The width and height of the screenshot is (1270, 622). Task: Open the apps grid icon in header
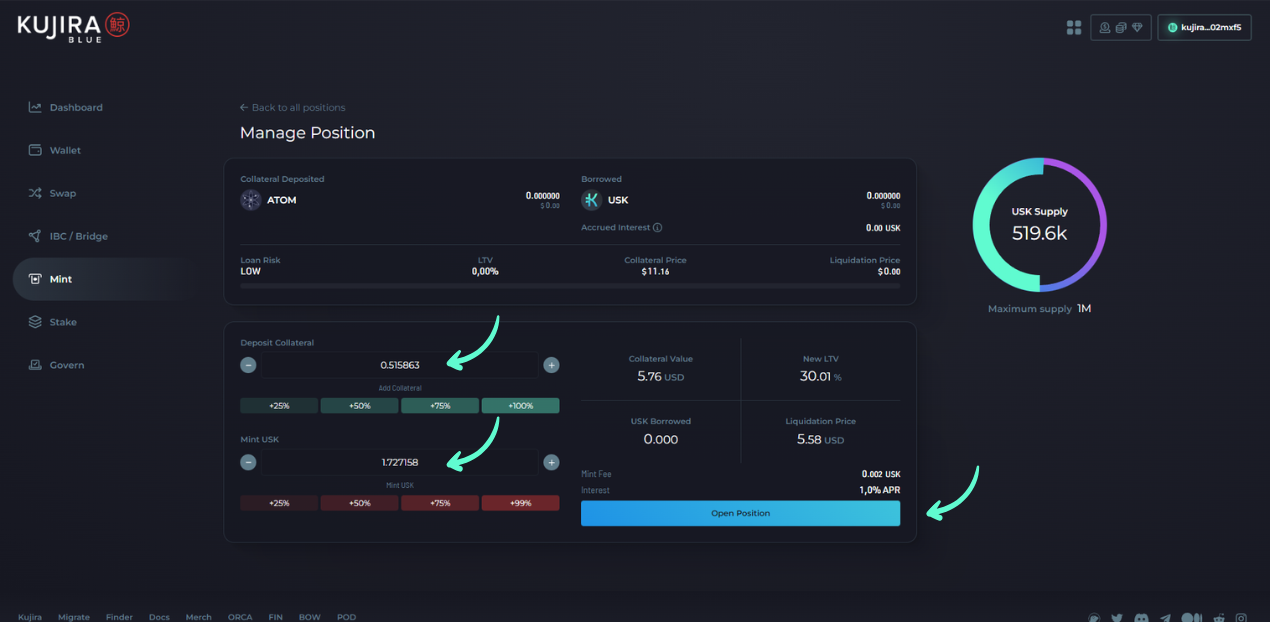[x=1074, y=28]
